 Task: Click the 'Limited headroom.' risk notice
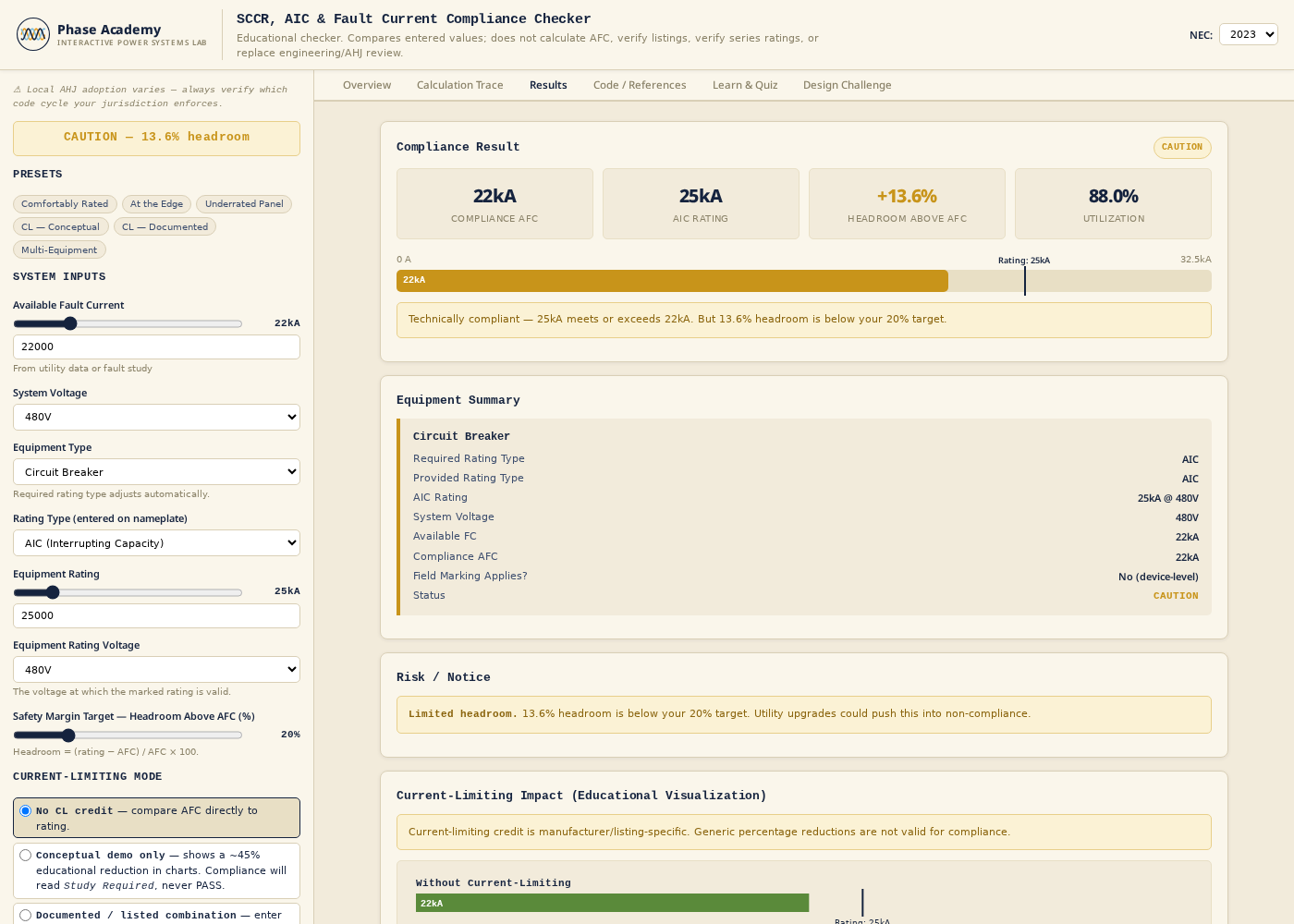pyautogui.click(x=803, y=714)
